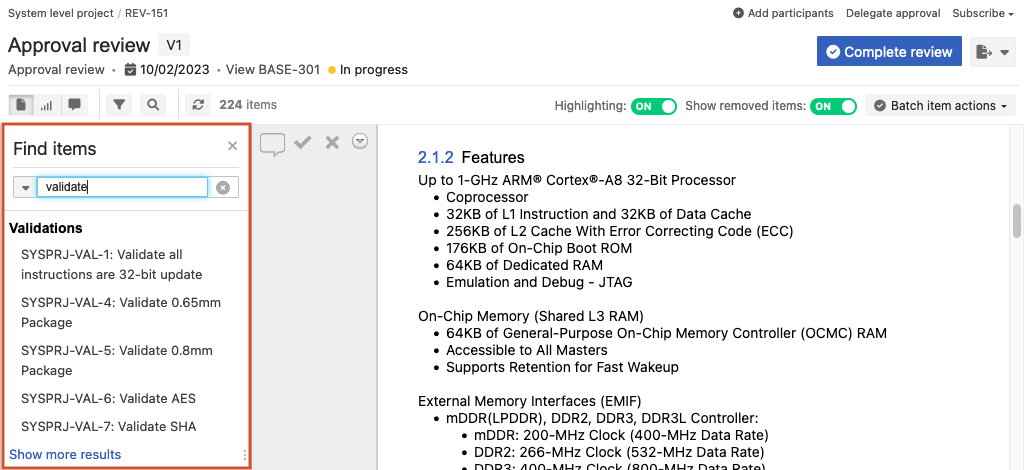
Task: Open the Batch item actions dropdown
Action: 940,106
